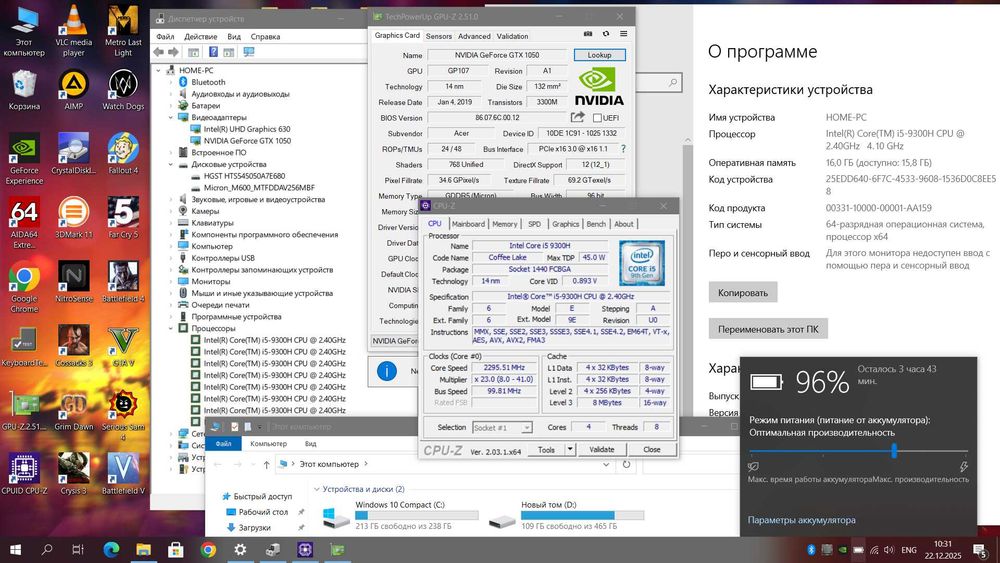Click Переименовать этот ПК button

point(768,329)
